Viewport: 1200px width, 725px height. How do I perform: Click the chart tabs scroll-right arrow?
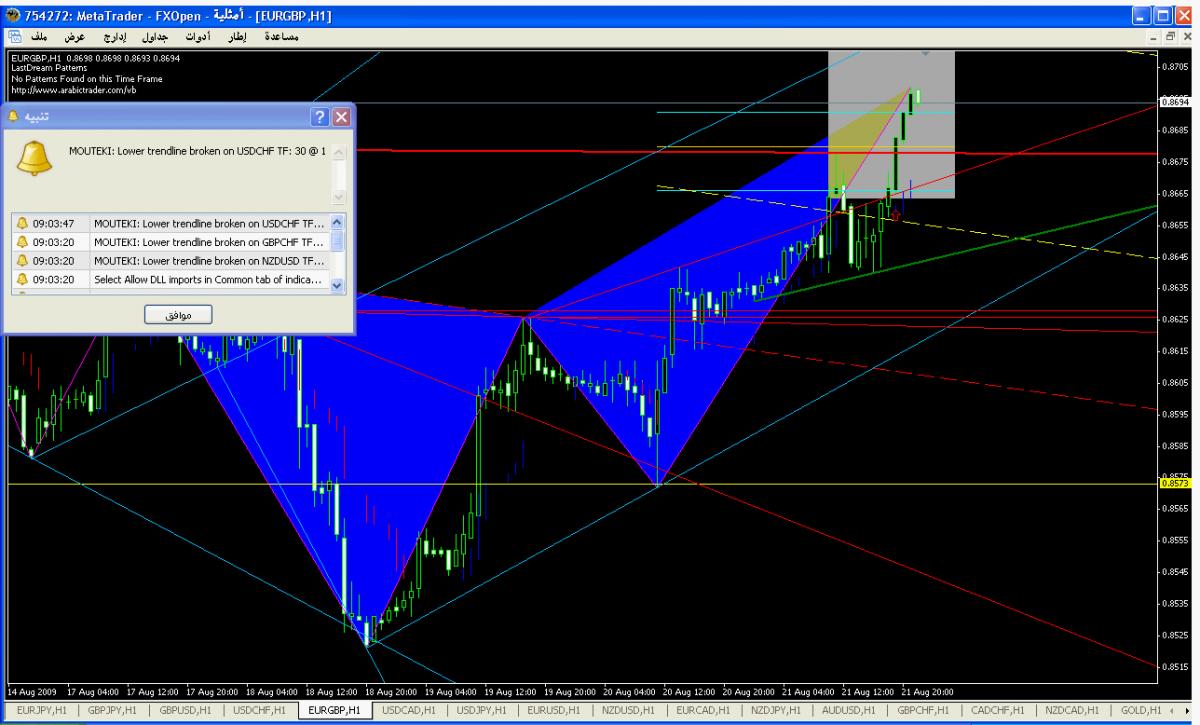click(x=1188, y=710)
